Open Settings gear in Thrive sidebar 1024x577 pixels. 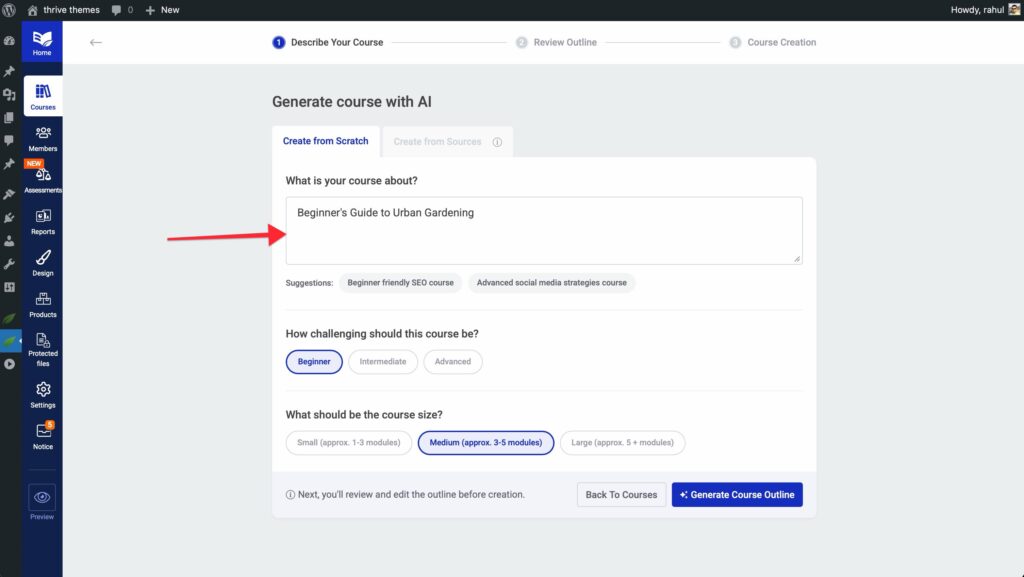[x=42, y=394]
